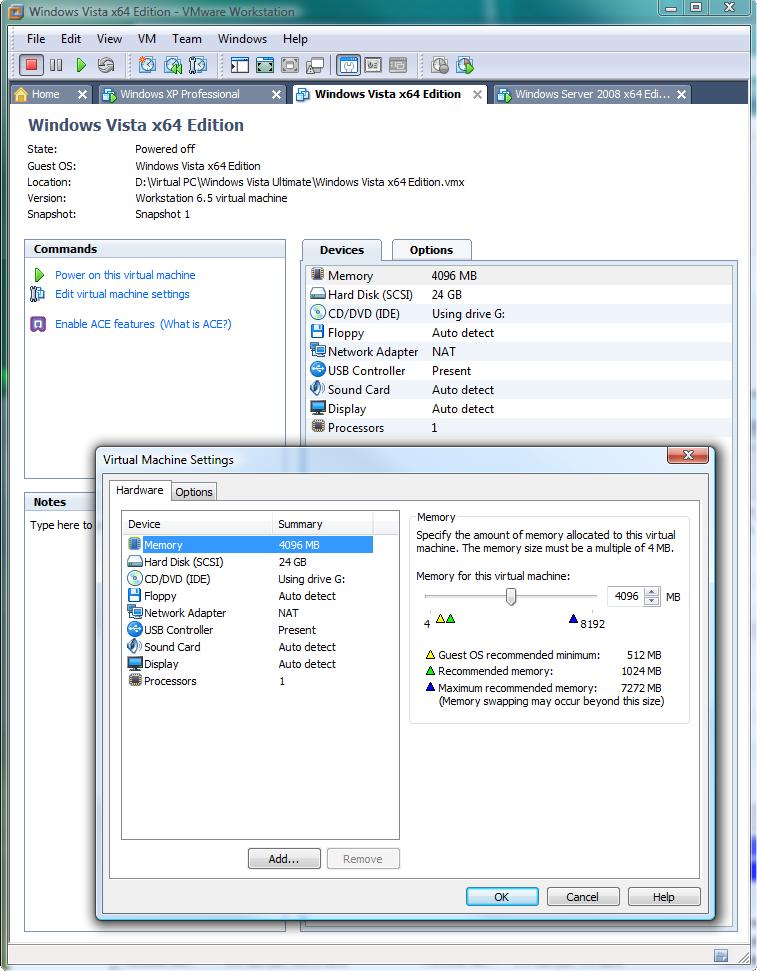Image resolution: width=757 pixels, height=971 pixels.
Task: Select the highlighted Summary view toolbar icon
Action: click(349, 65)
